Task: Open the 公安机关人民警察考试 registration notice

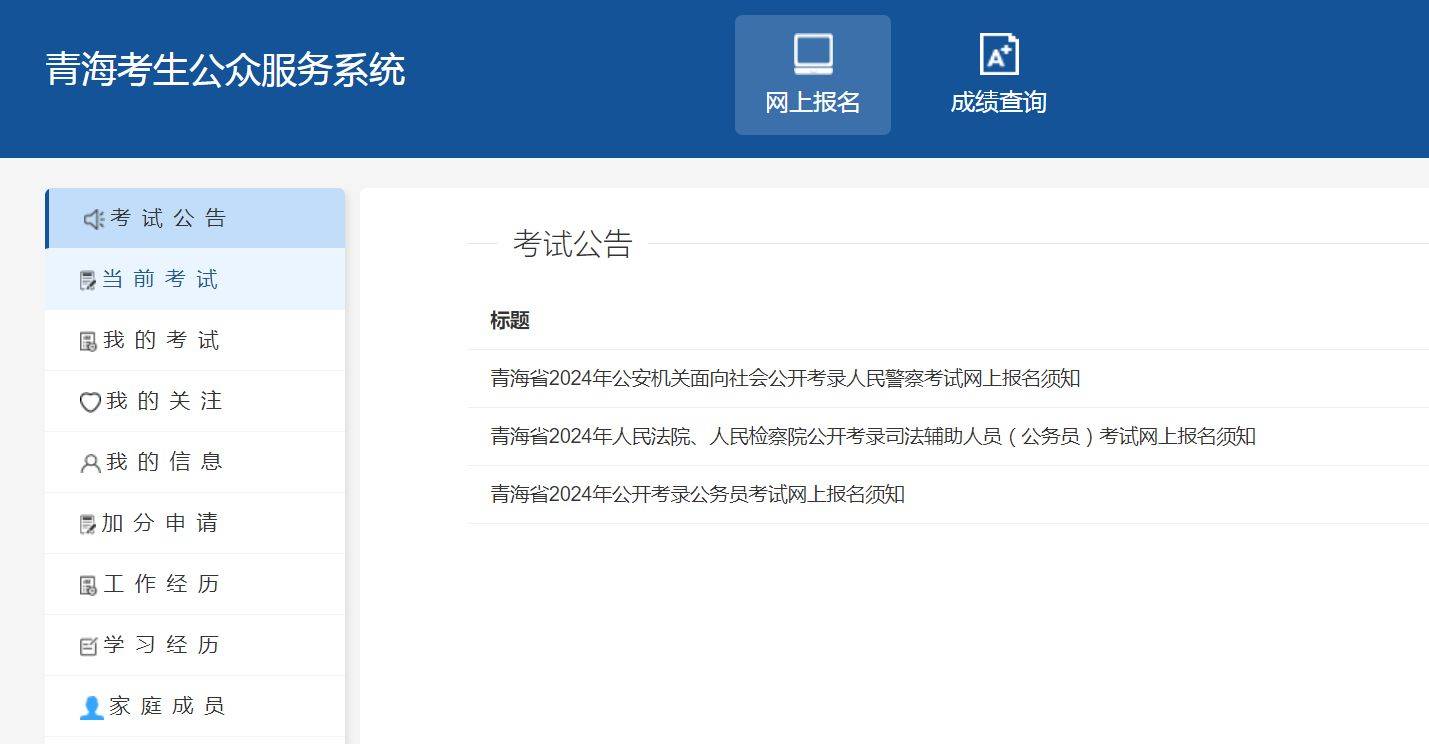Action: (784, 379)
